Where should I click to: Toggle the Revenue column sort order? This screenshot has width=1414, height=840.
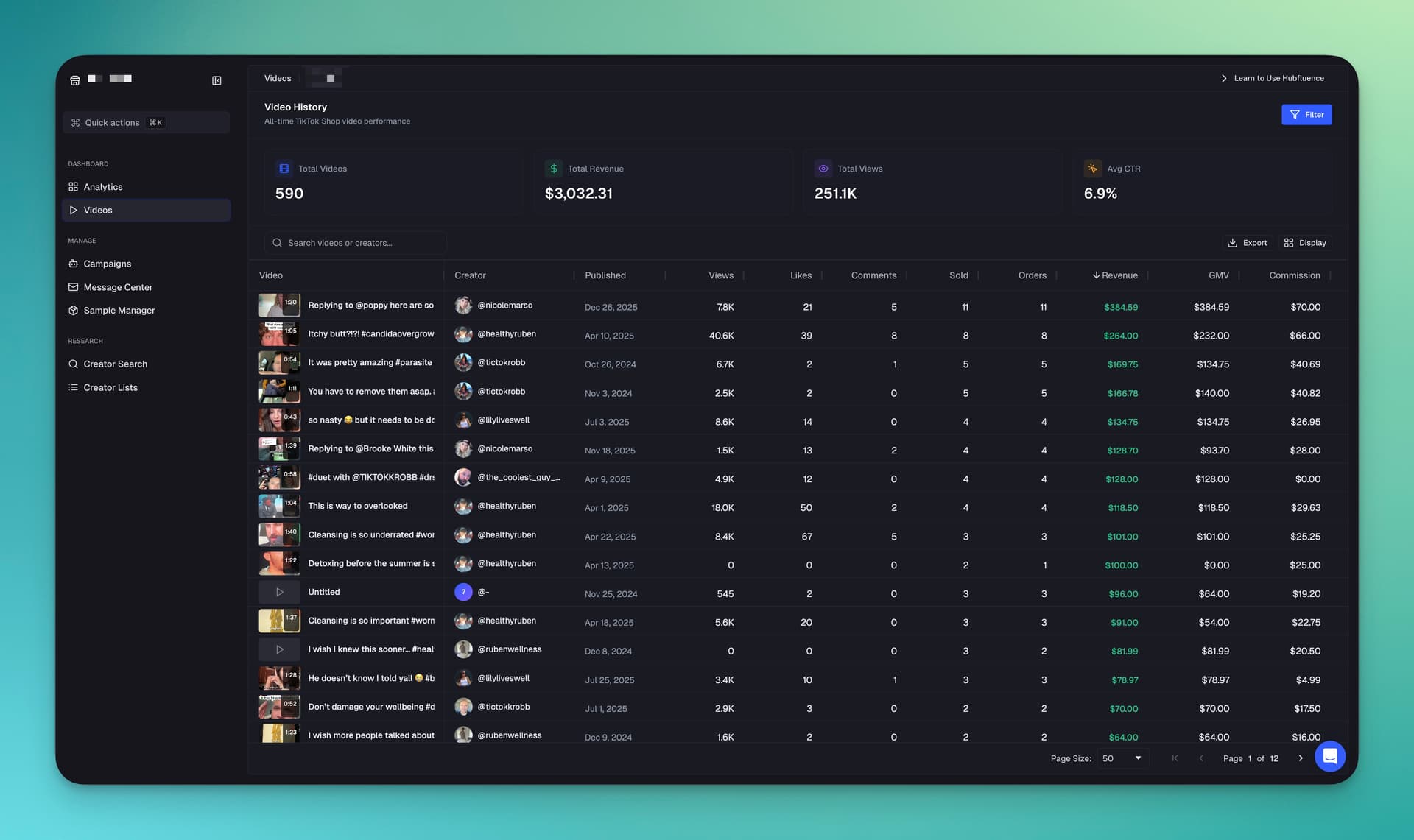[1115, 275]
